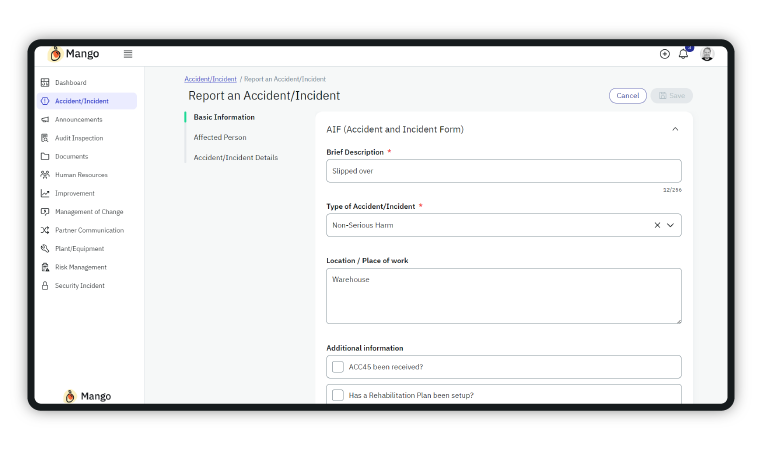Tick the Rehabilitation Plan setup checkbox
Viewport: 762px width, 450px height.
[x=338, y=395]
